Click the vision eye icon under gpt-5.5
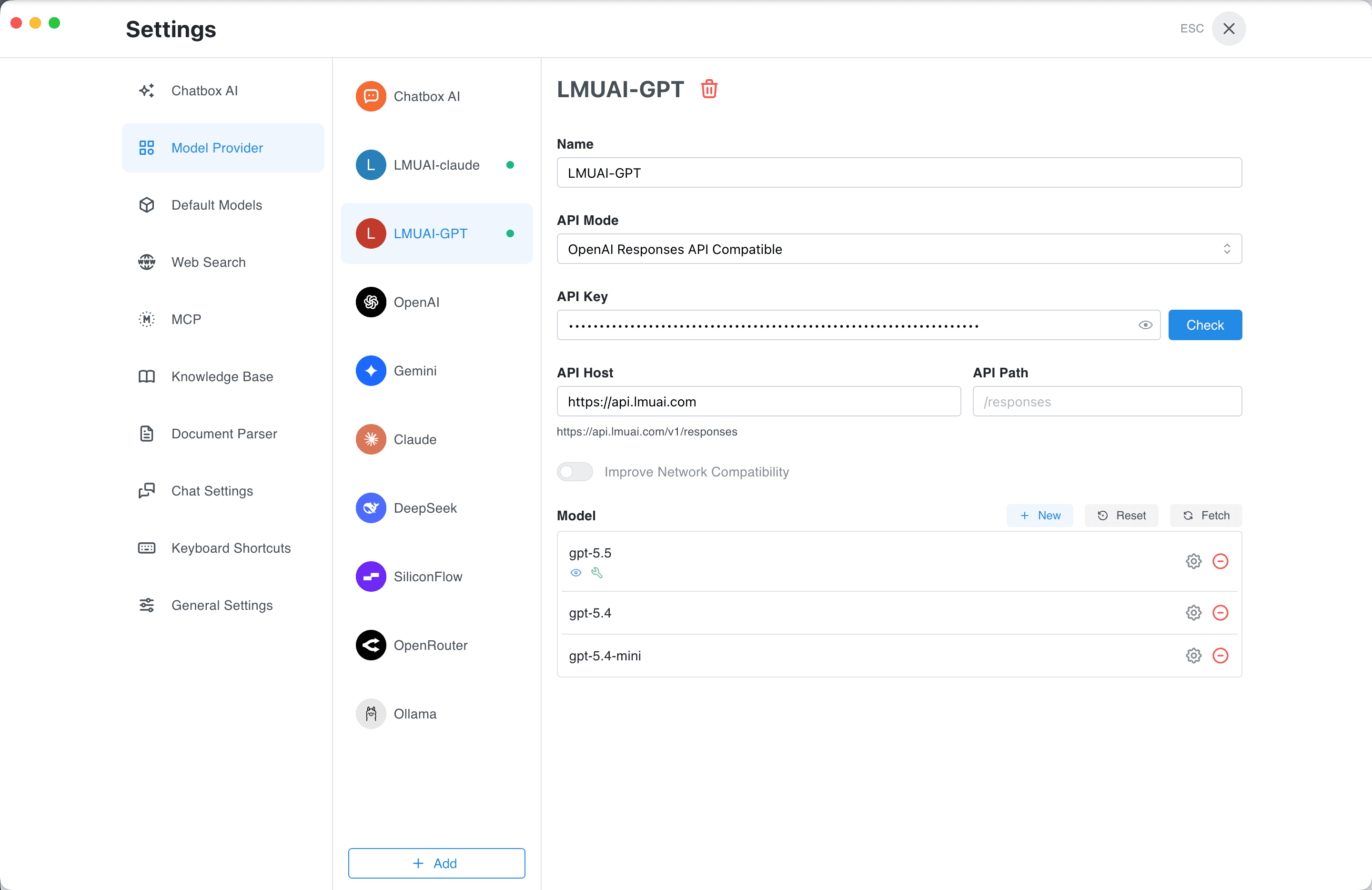Image resolution: width=1372 pixels, height=890 pixels. (x=575, y=572)
